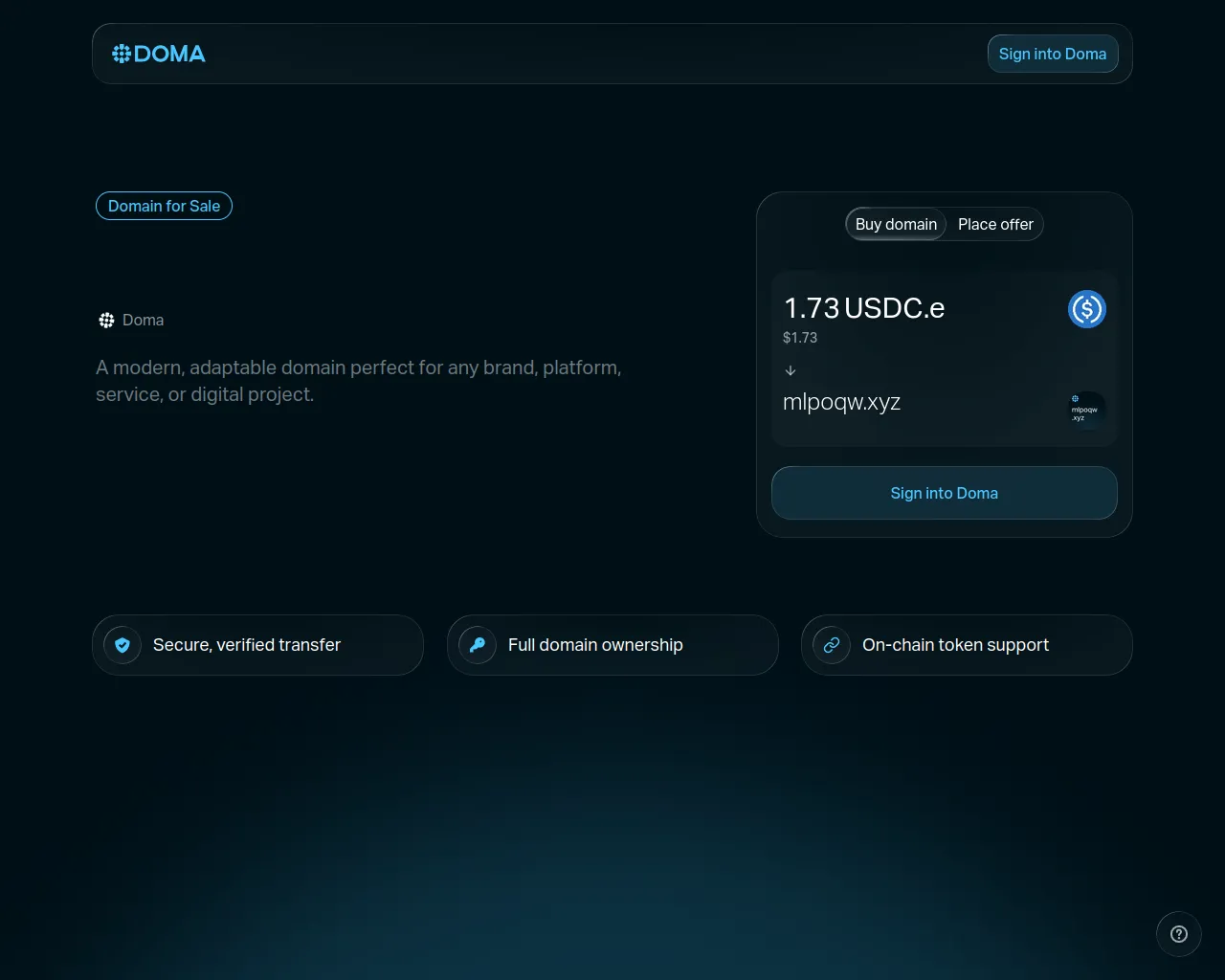Click the On-chain token support pill

pyautogui.click(x=967, y=645)
